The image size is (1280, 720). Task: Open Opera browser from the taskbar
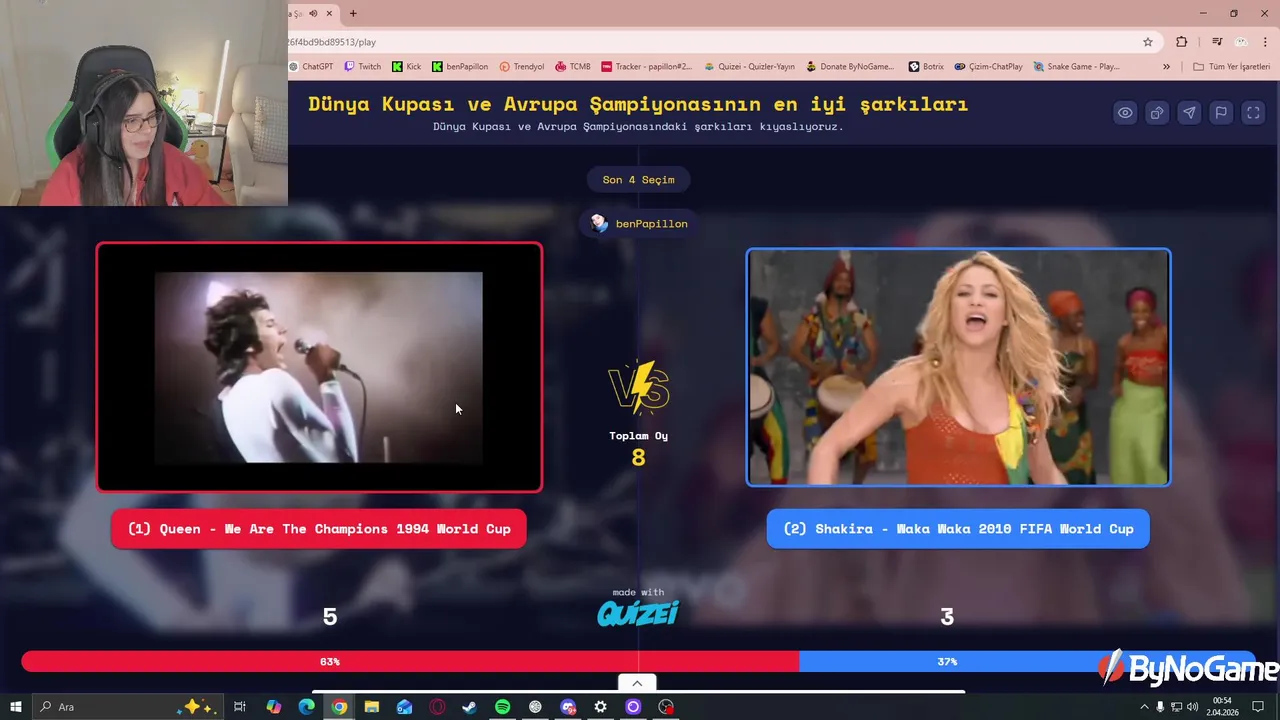click(x=437, y=707)
